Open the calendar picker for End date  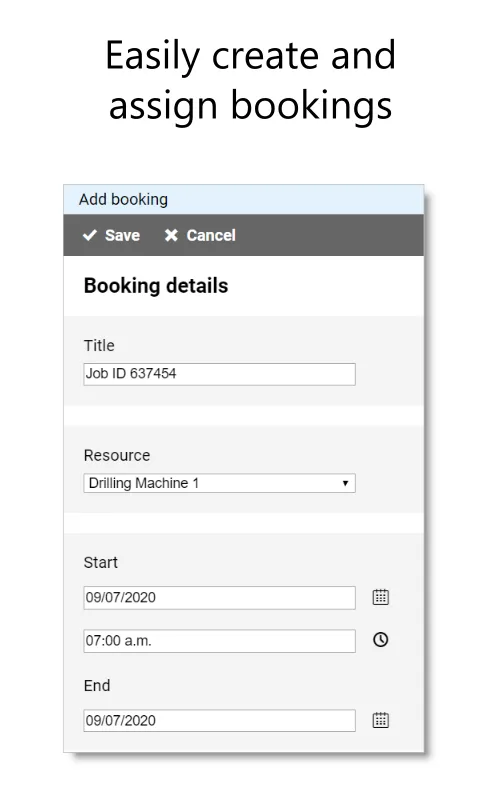pyautogui.click(x=381, y=720)
